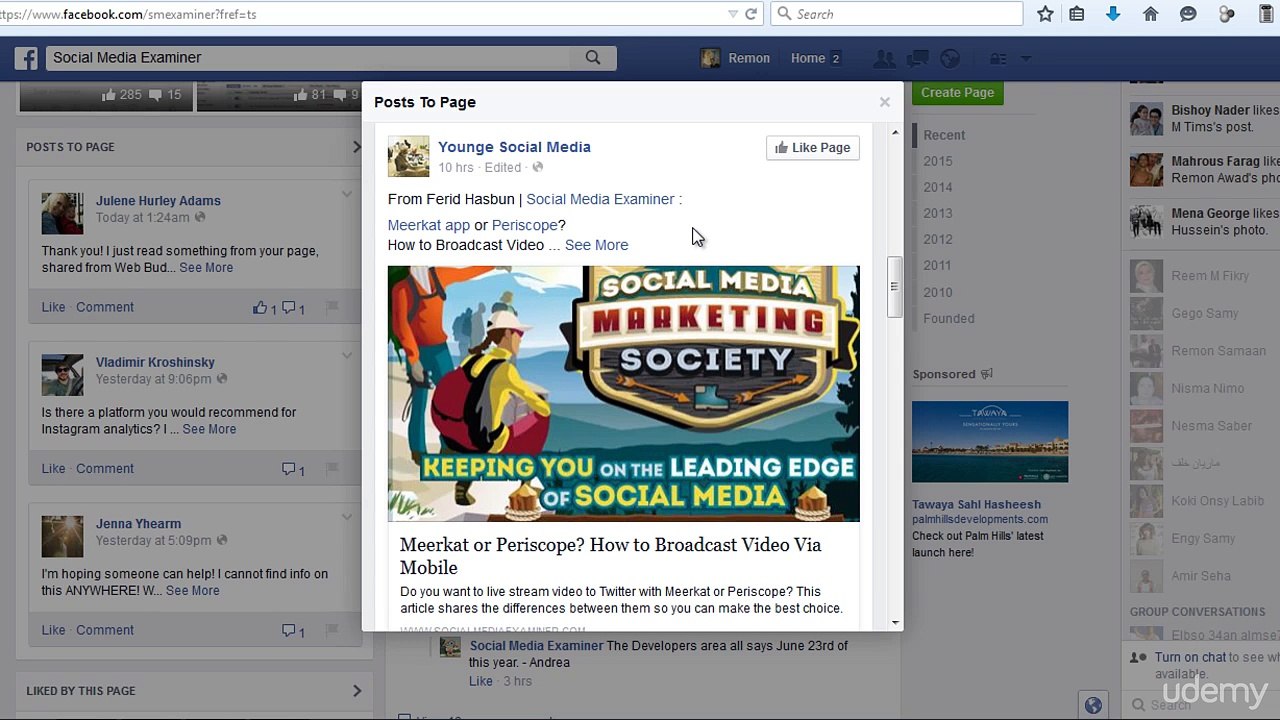Click browser chat bubble icon
The height and width of the screenshot is (720, 1280).
pyautogui.click(x=1188, y=14)
